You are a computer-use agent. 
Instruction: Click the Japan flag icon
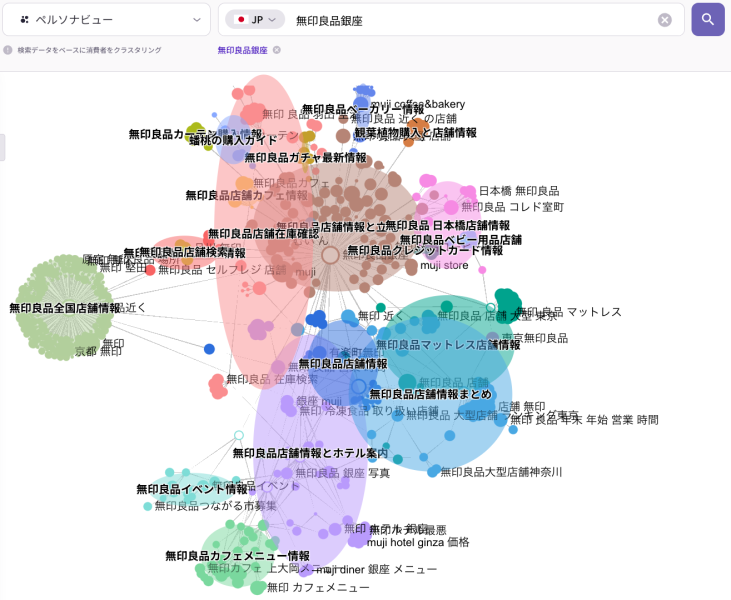point(241,20)
